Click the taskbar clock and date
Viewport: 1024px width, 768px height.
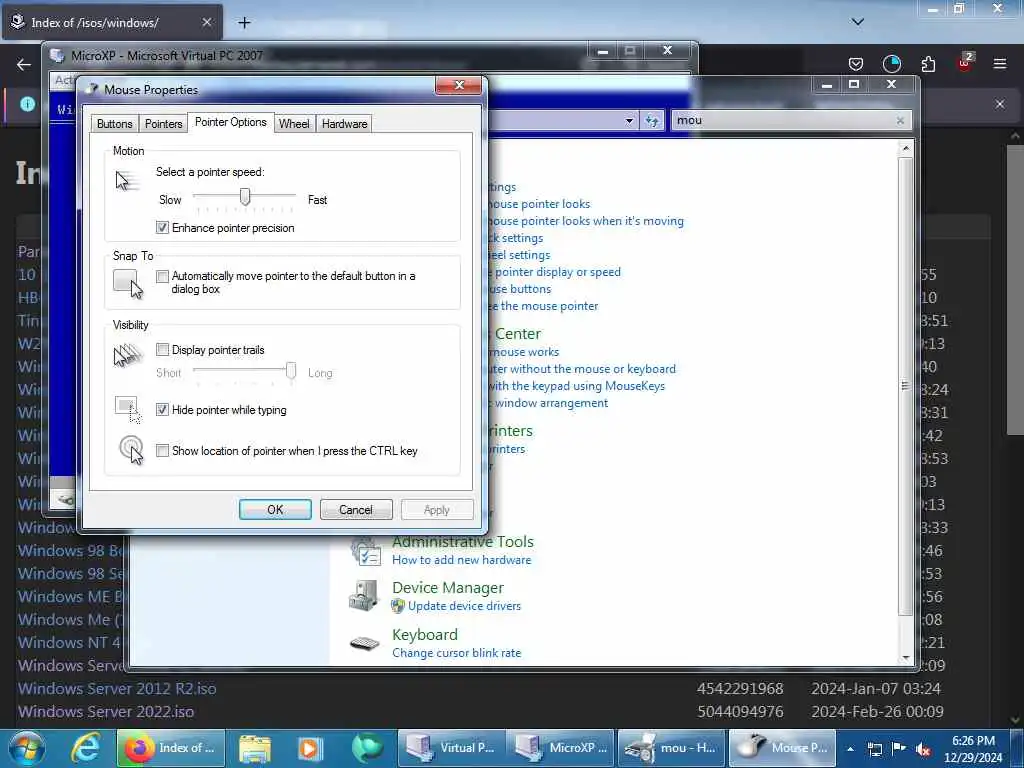click(x=973, y=749)
